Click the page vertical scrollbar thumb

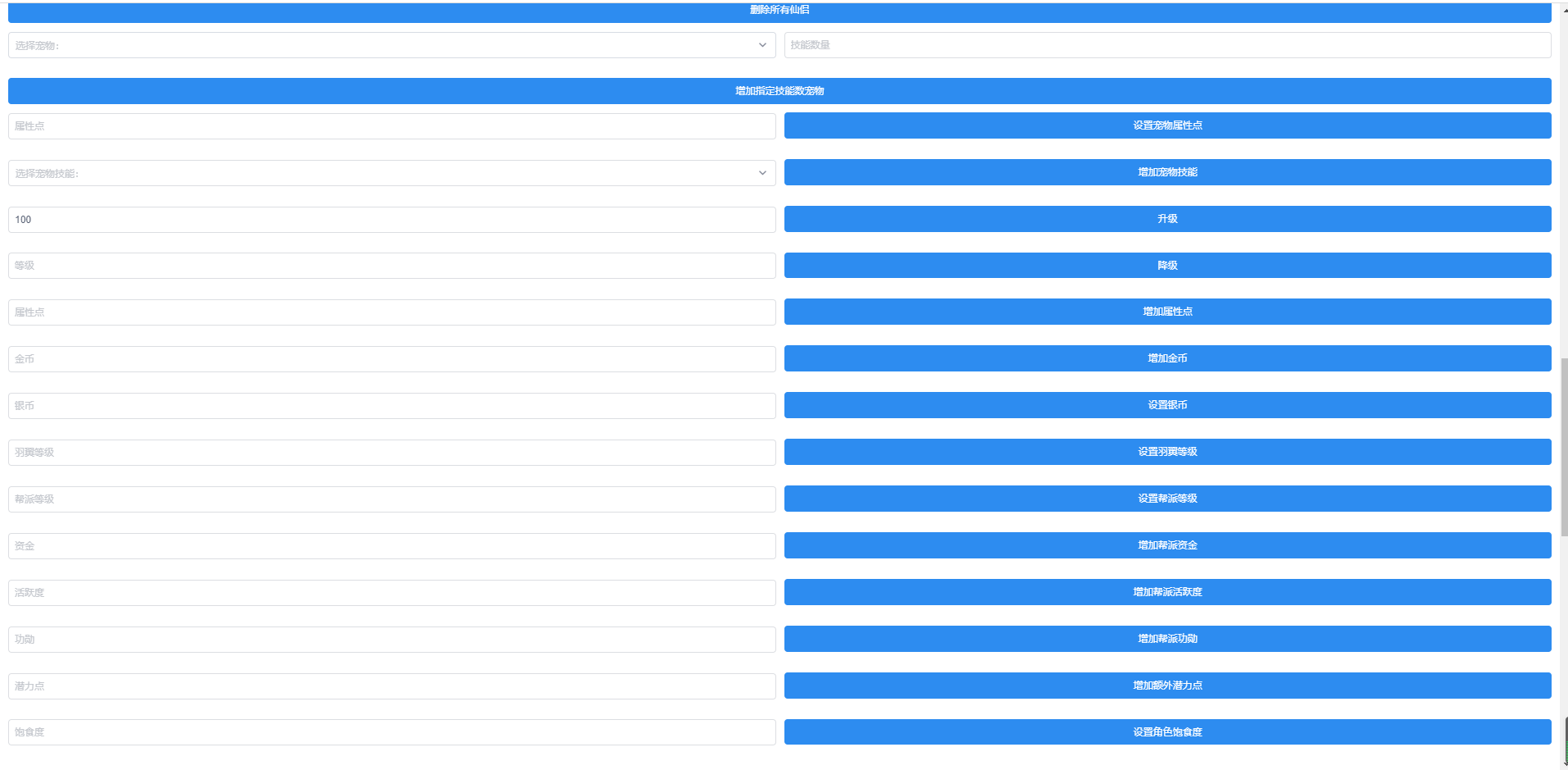1564,447
